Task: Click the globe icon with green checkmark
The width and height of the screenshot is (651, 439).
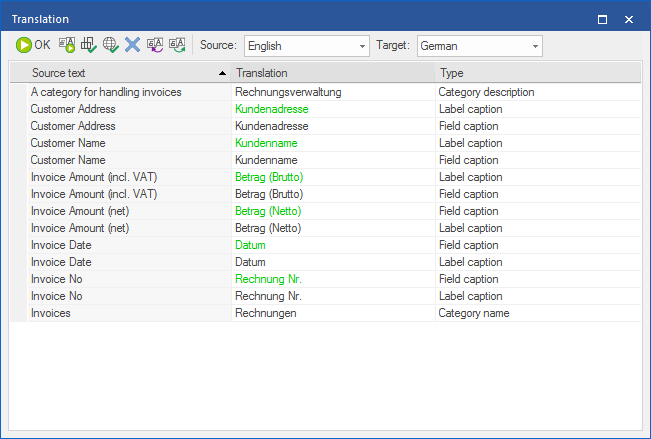Action: (111, 45)
